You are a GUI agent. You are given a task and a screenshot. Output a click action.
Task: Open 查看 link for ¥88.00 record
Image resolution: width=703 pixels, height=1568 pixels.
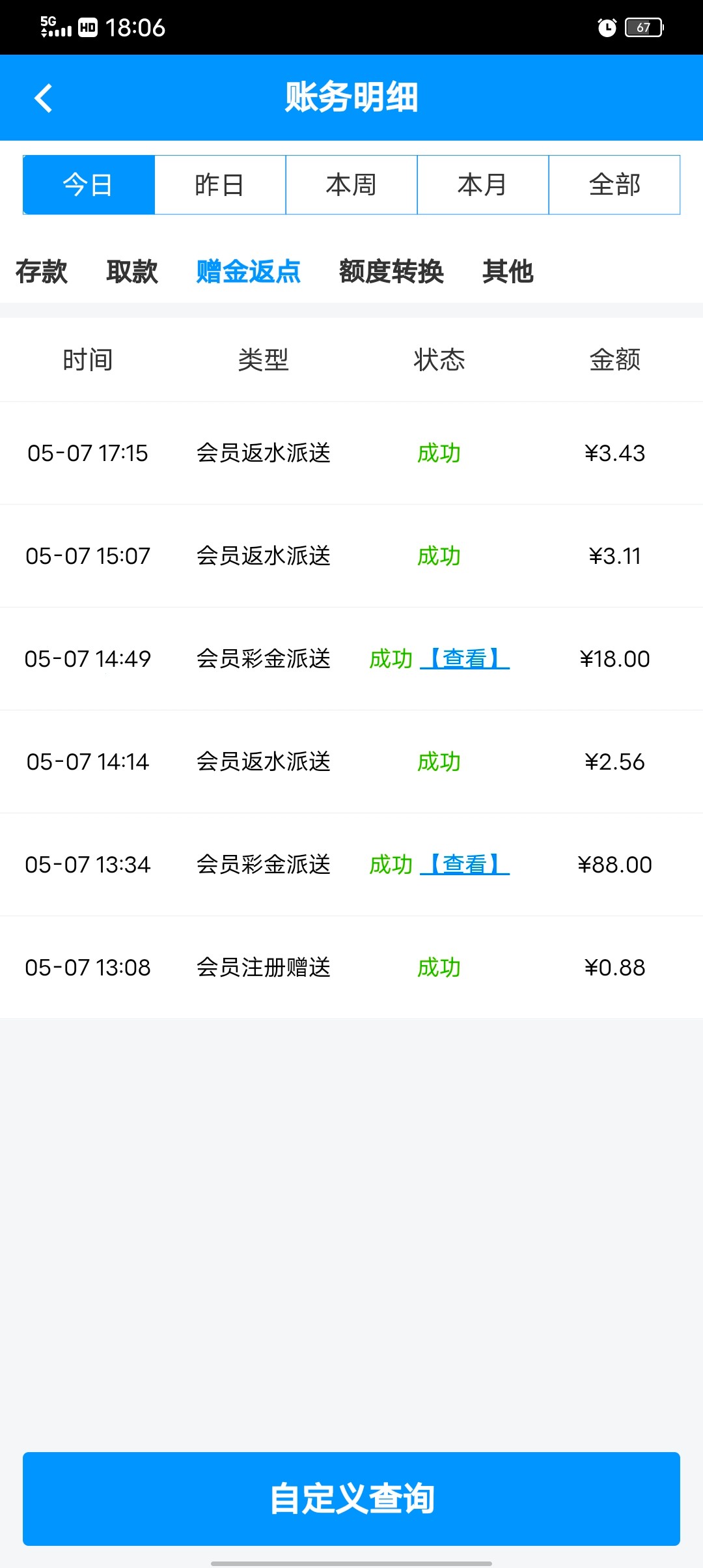465,865
